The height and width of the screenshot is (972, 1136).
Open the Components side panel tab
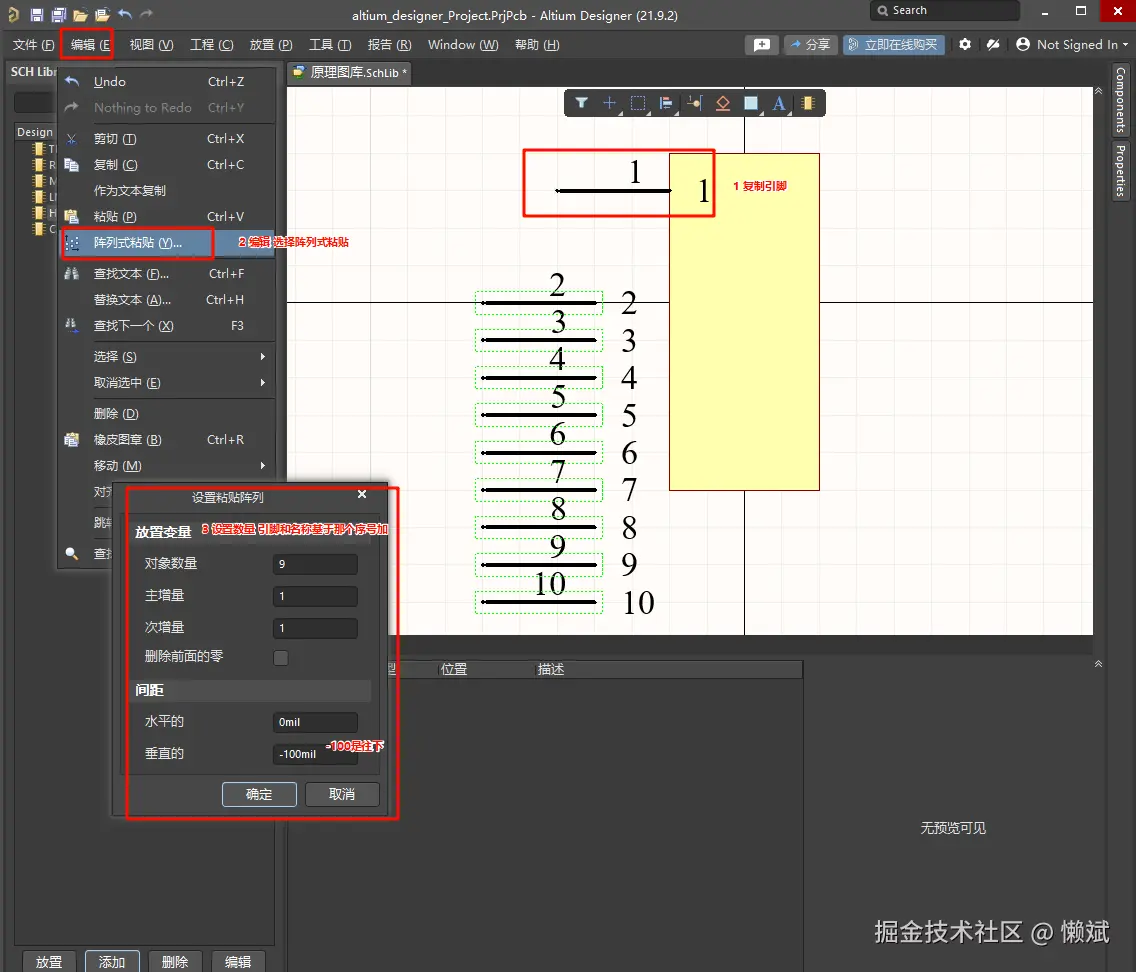(x=1120, y=100)
